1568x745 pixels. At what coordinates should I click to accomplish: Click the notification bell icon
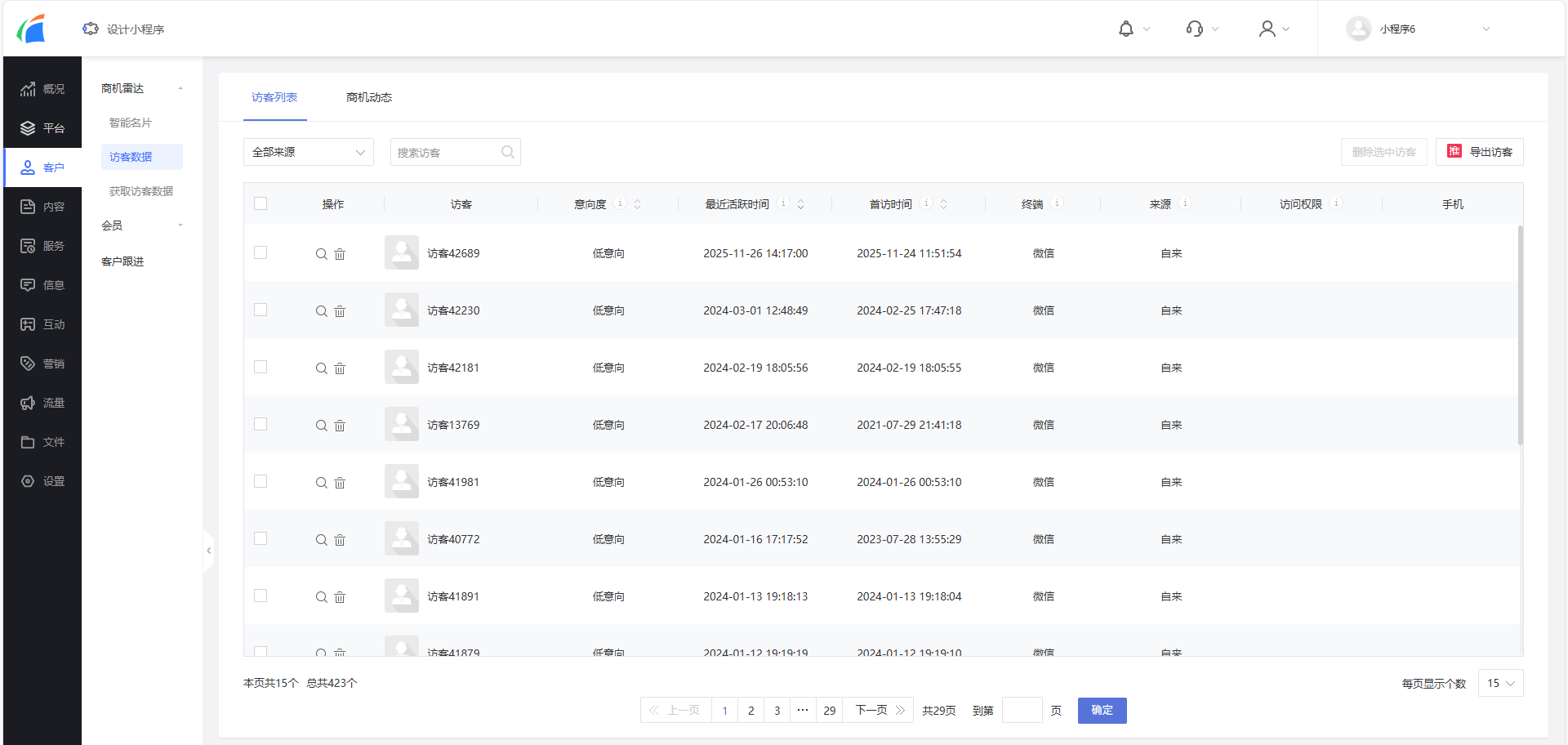point(1126,29)
